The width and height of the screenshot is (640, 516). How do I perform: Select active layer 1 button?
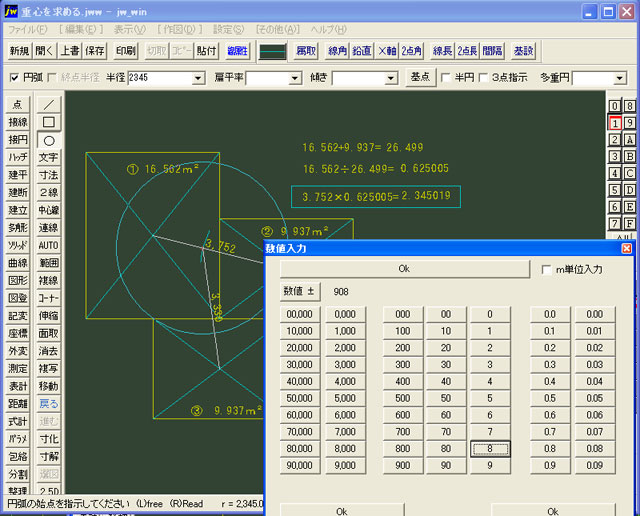(615, 123)
